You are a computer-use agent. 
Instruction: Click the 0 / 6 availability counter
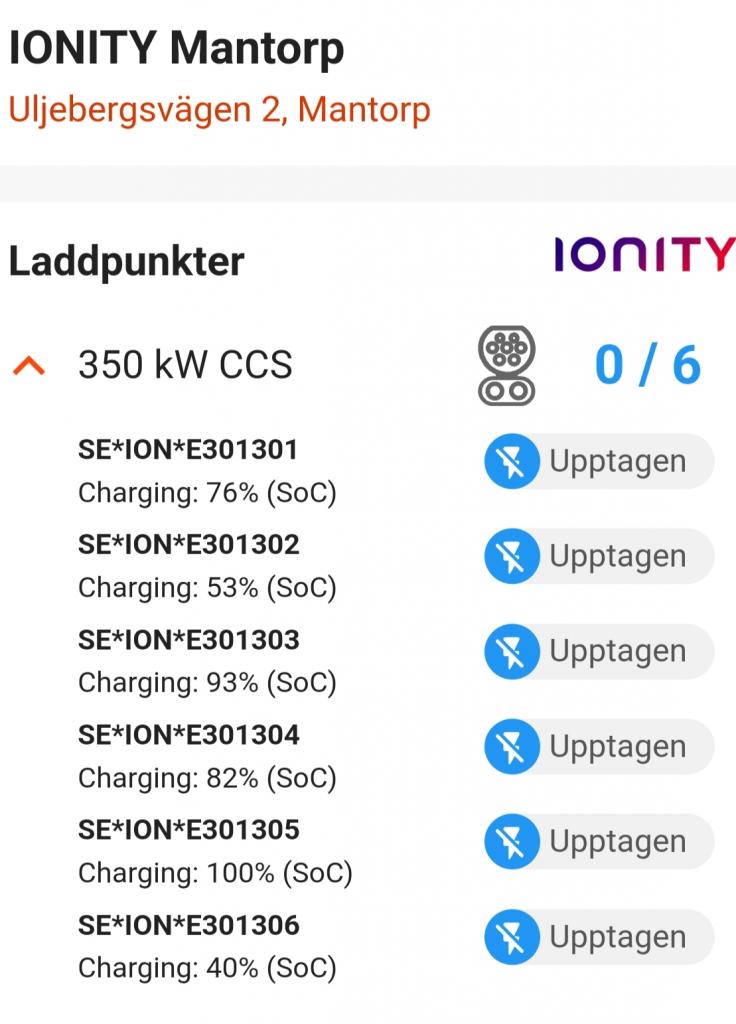[x=647, y=365]
